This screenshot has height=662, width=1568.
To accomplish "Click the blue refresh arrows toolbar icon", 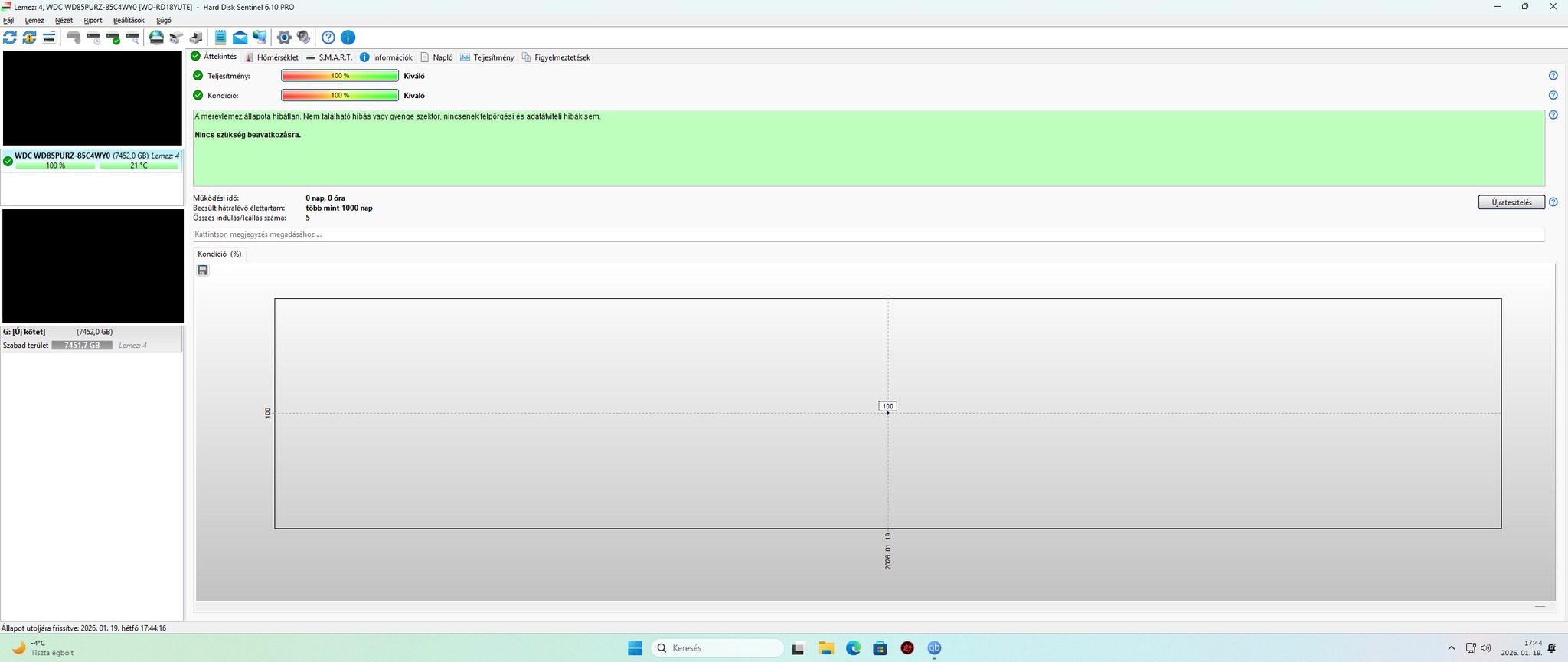I will [x=10, y=38].
